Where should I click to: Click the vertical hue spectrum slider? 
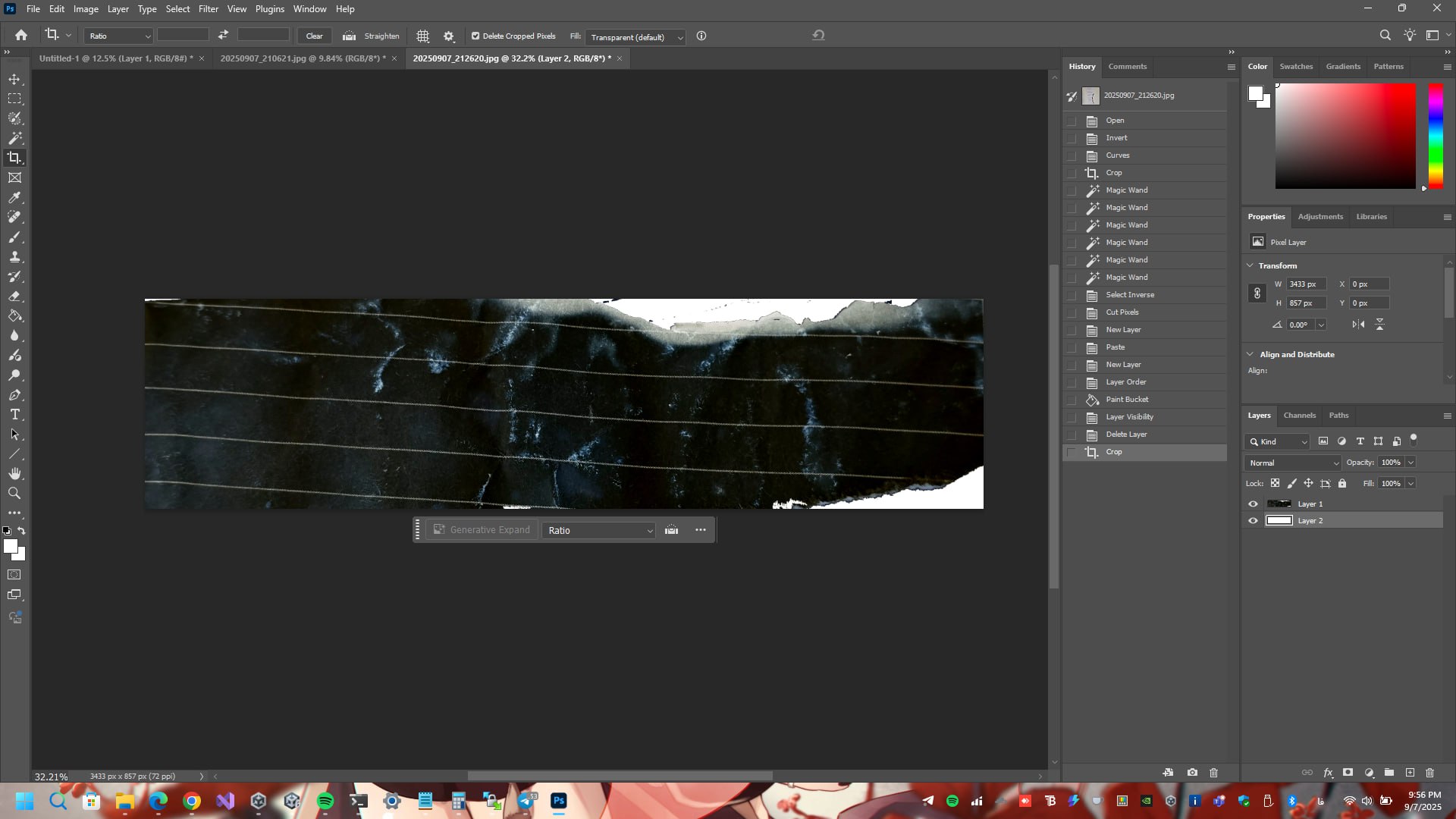1436,136
